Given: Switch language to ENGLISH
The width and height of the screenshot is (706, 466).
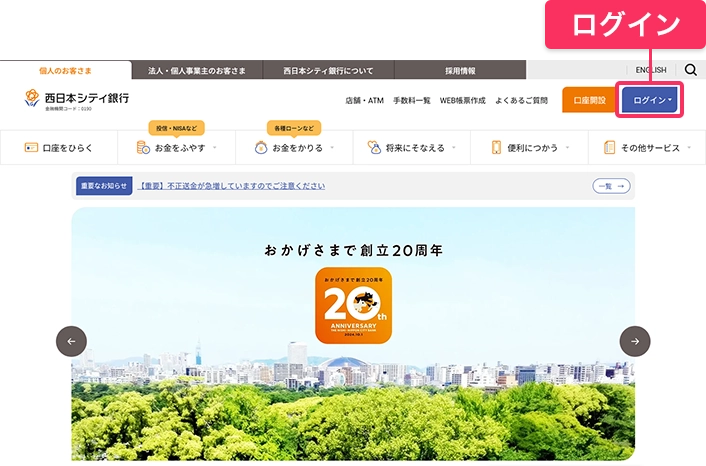Looking at the screenshot, I should (x=651, y=70).
